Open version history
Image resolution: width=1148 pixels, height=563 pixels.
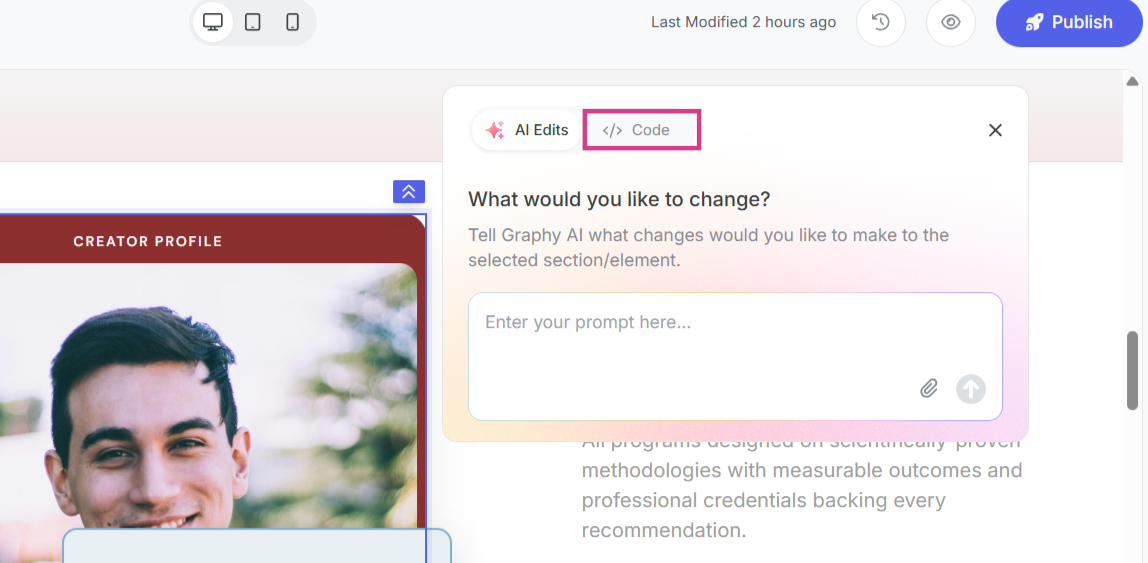pos(881,22)
